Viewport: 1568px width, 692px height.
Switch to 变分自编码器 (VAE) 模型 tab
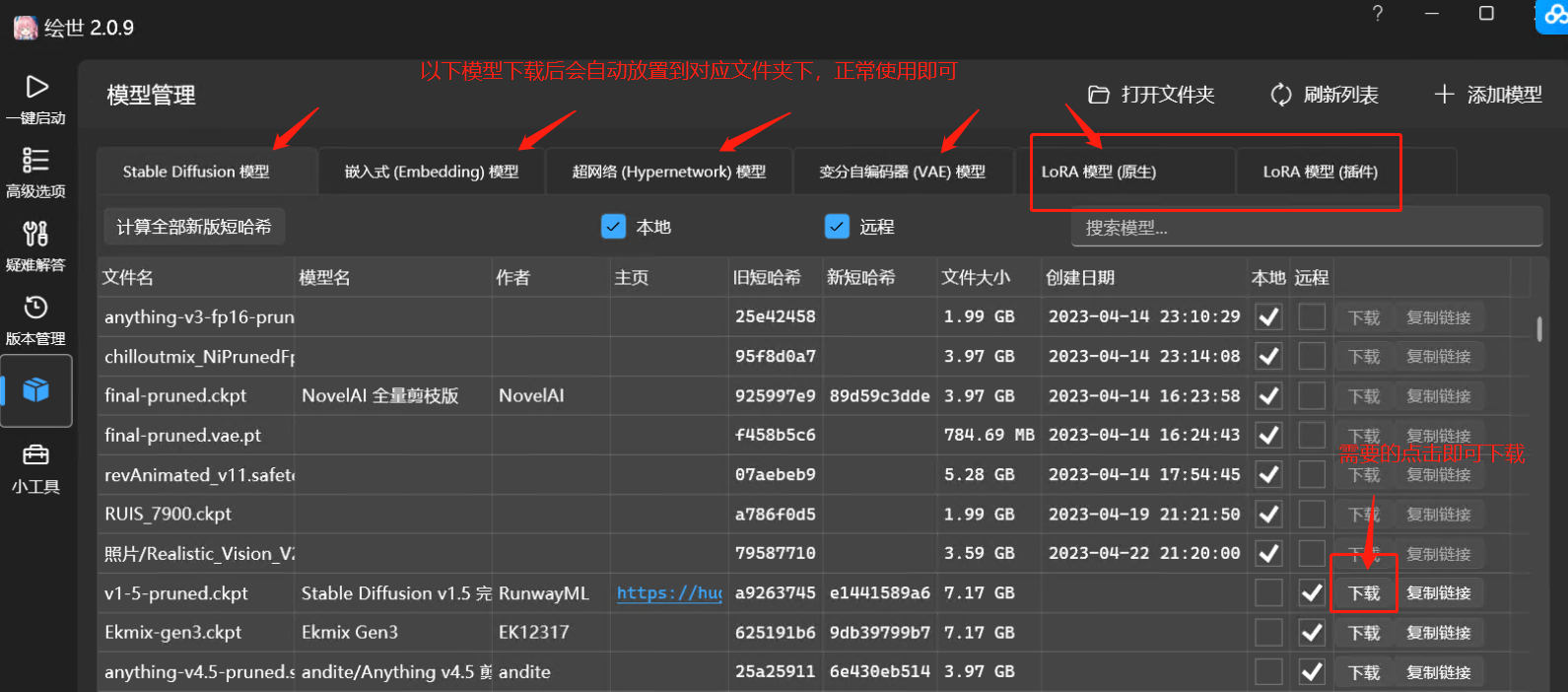click(x=902, y=172)
